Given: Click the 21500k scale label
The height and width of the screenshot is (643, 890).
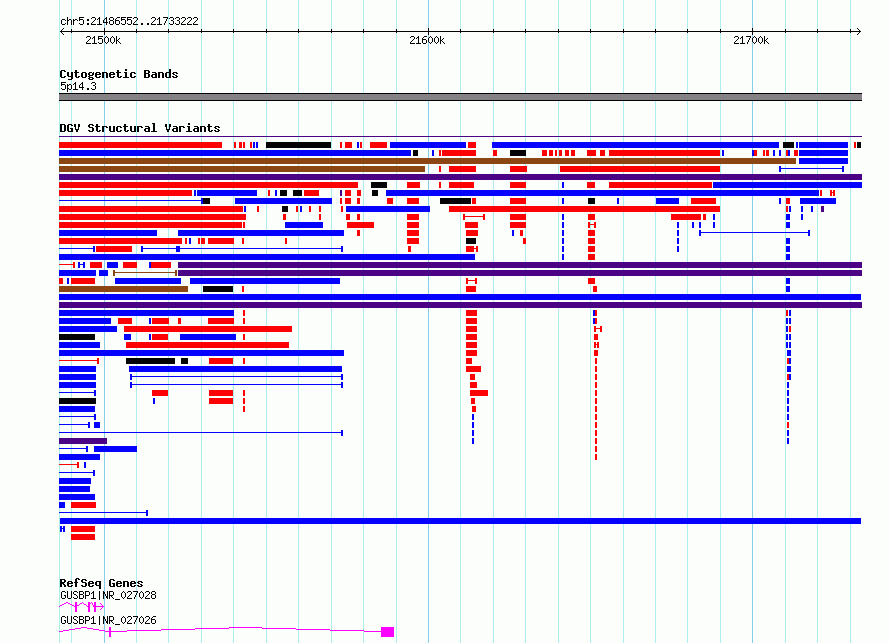Looking at the screenshot, I should (103, 40).
